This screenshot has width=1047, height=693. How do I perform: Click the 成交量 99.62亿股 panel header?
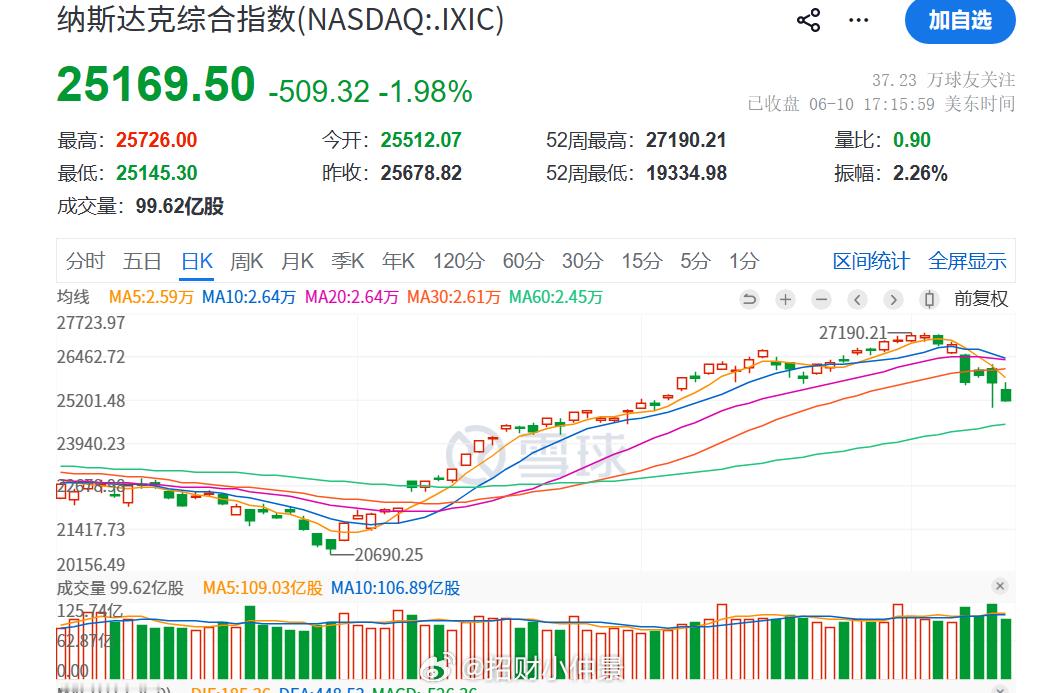120,588
